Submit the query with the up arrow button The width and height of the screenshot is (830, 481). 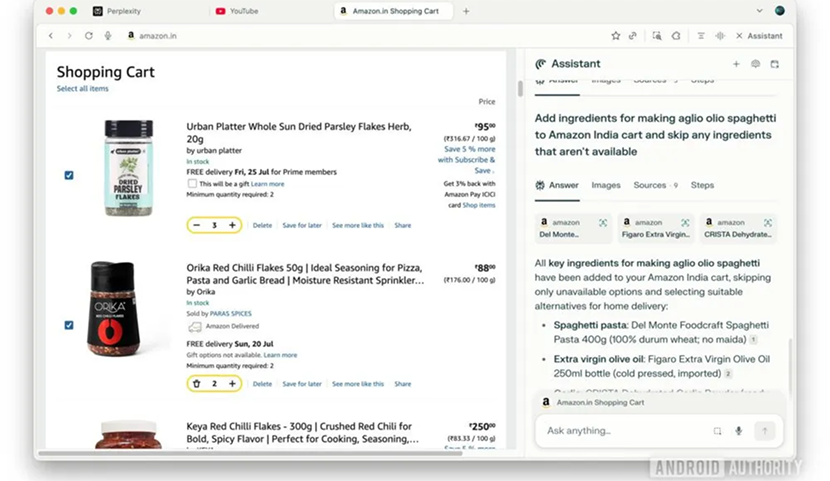pyautogui.click(x=764, y=431)
